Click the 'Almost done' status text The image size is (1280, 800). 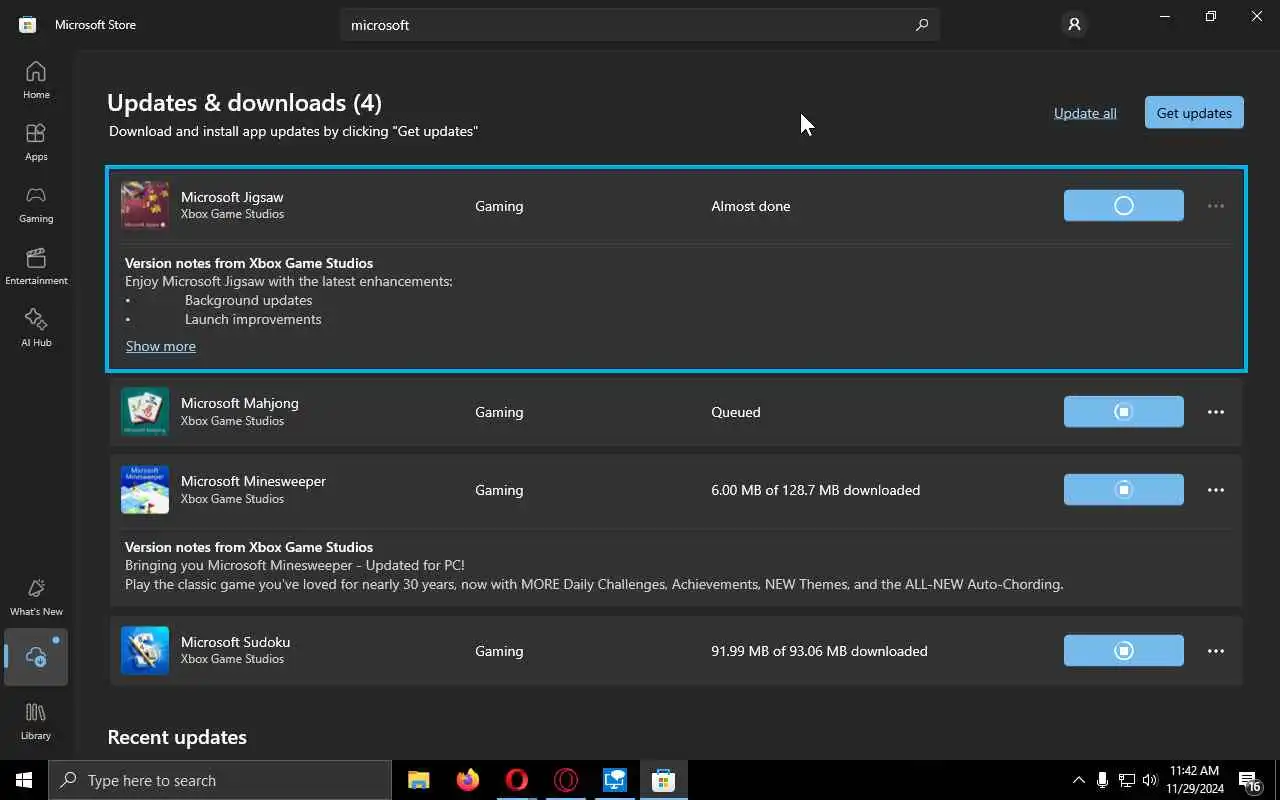[x=751, y=206]
